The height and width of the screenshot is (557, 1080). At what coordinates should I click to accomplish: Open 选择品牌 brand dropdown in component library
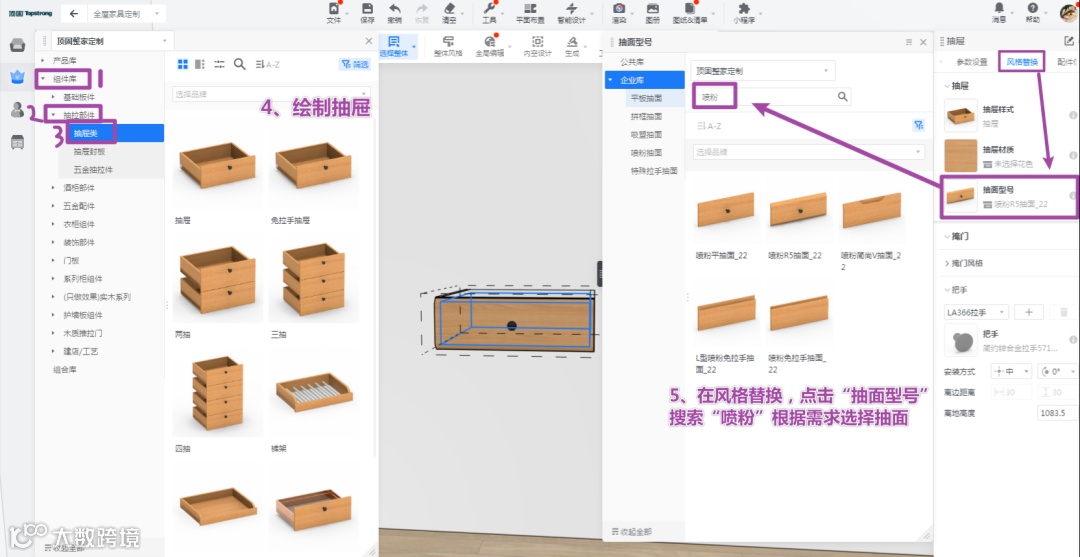pos(271,94)
